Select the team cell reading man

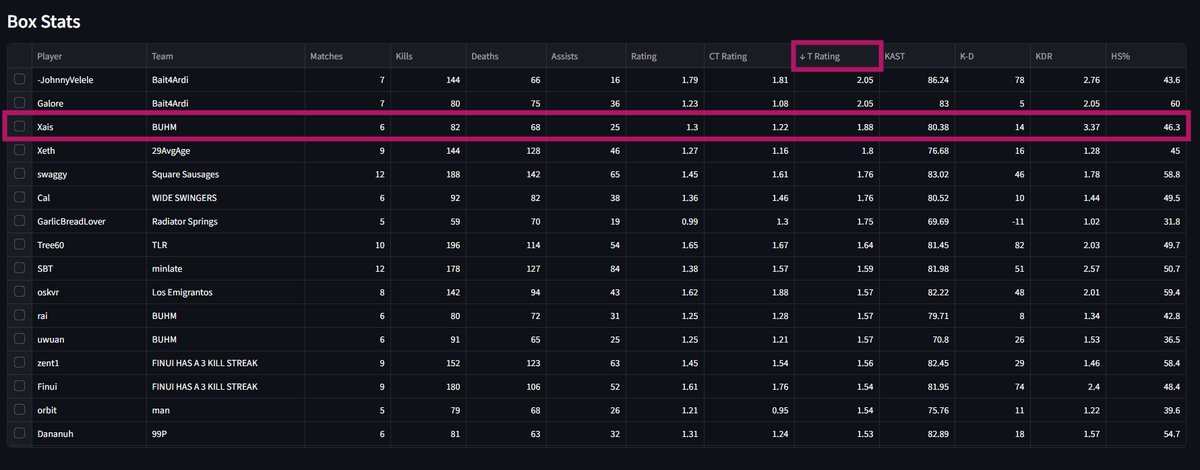point(225,410)
